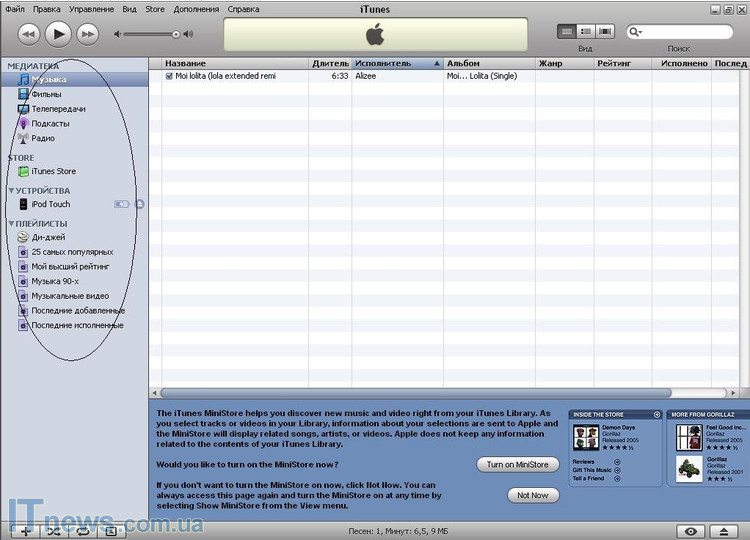750x540 pixels.
Task: Collapse the ПЛЕЙЛИСТЫ section
Action: pyautogui.click(x=11, y=224)
